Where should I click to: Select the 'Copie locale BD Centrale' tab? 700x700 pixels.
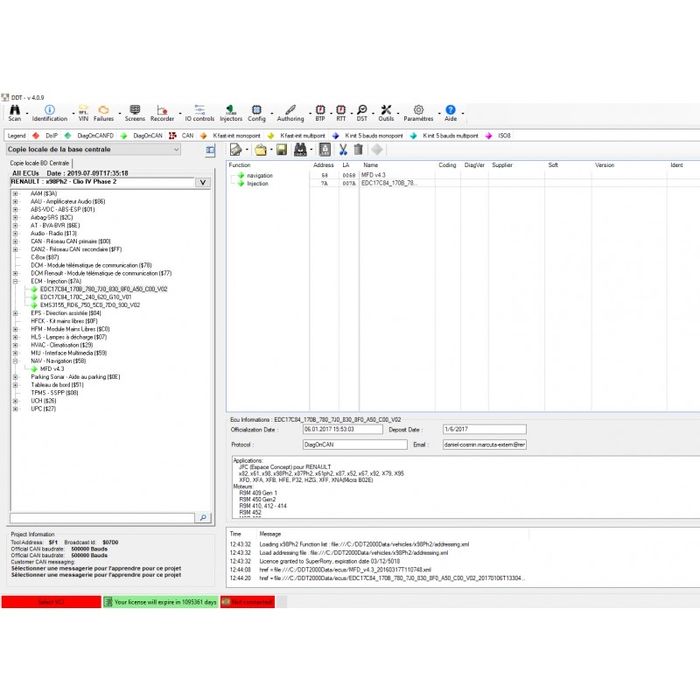pos(40,163)
